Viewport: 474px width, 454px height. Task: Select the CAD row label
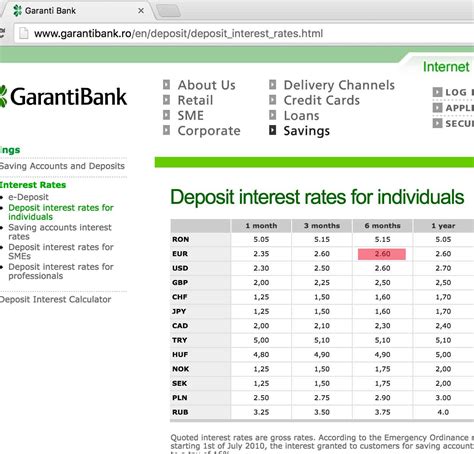coord(180,326)
